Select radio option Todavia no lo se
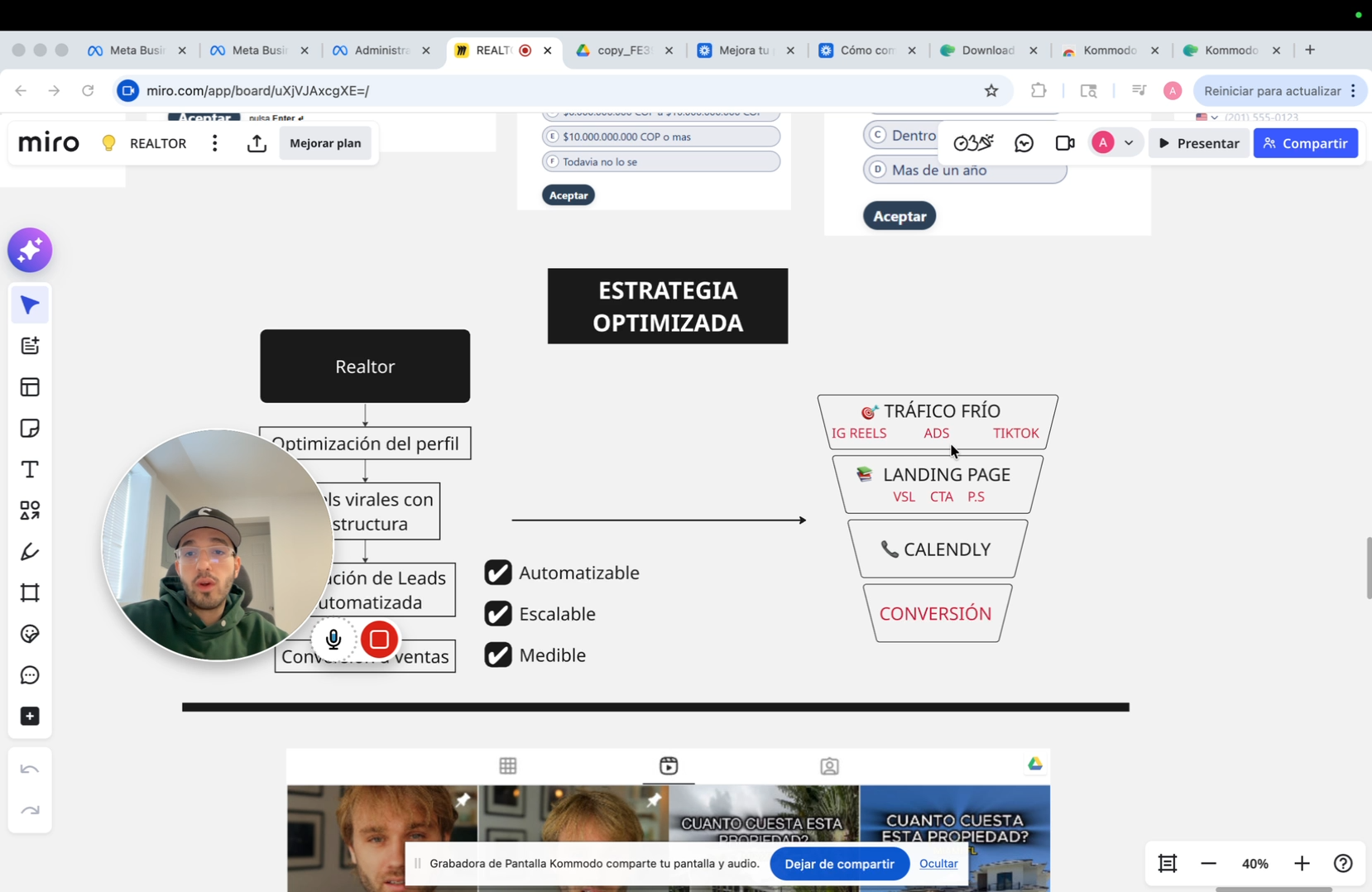Image resolution: width=1372 pixels, height=892 pixels. (553, 161)
